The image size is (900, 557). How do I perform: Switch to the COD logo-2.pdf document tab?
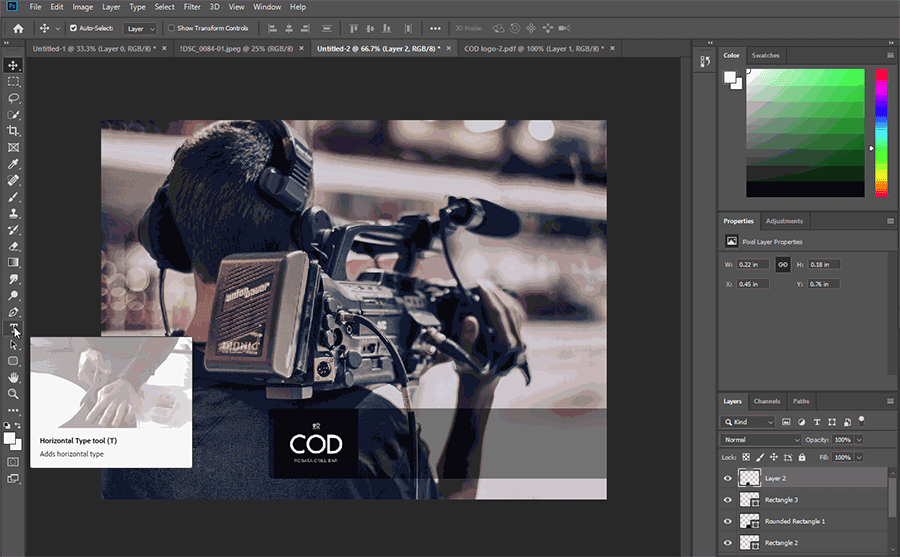click(534, 49)
